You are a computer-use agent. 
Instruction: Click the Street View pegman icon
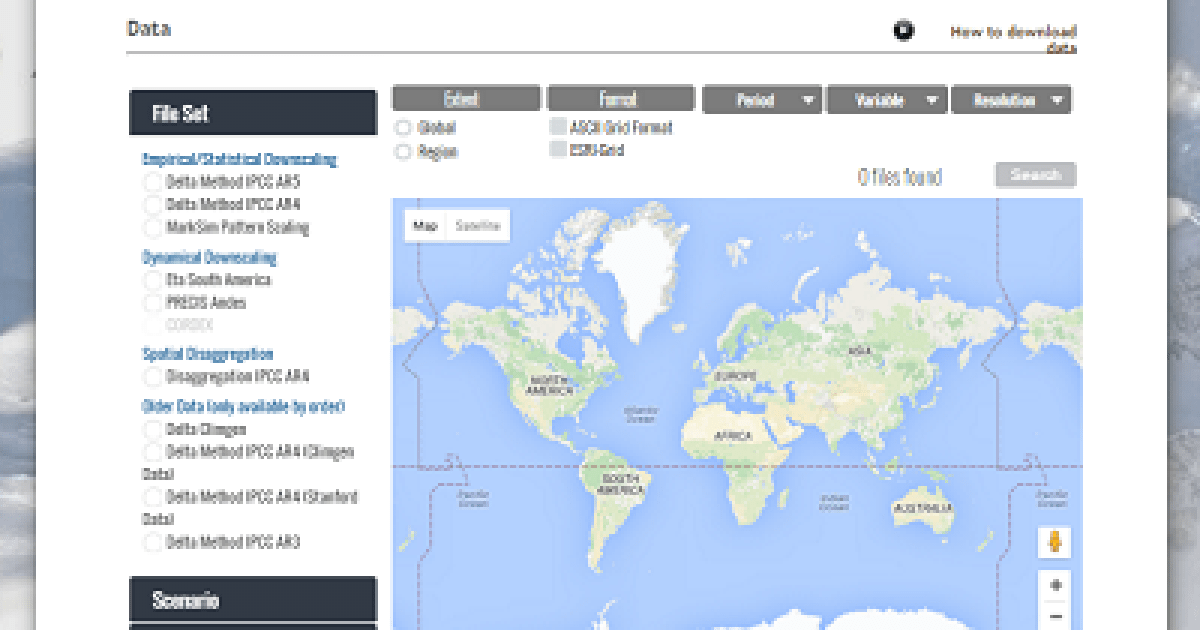(1054, 543)
